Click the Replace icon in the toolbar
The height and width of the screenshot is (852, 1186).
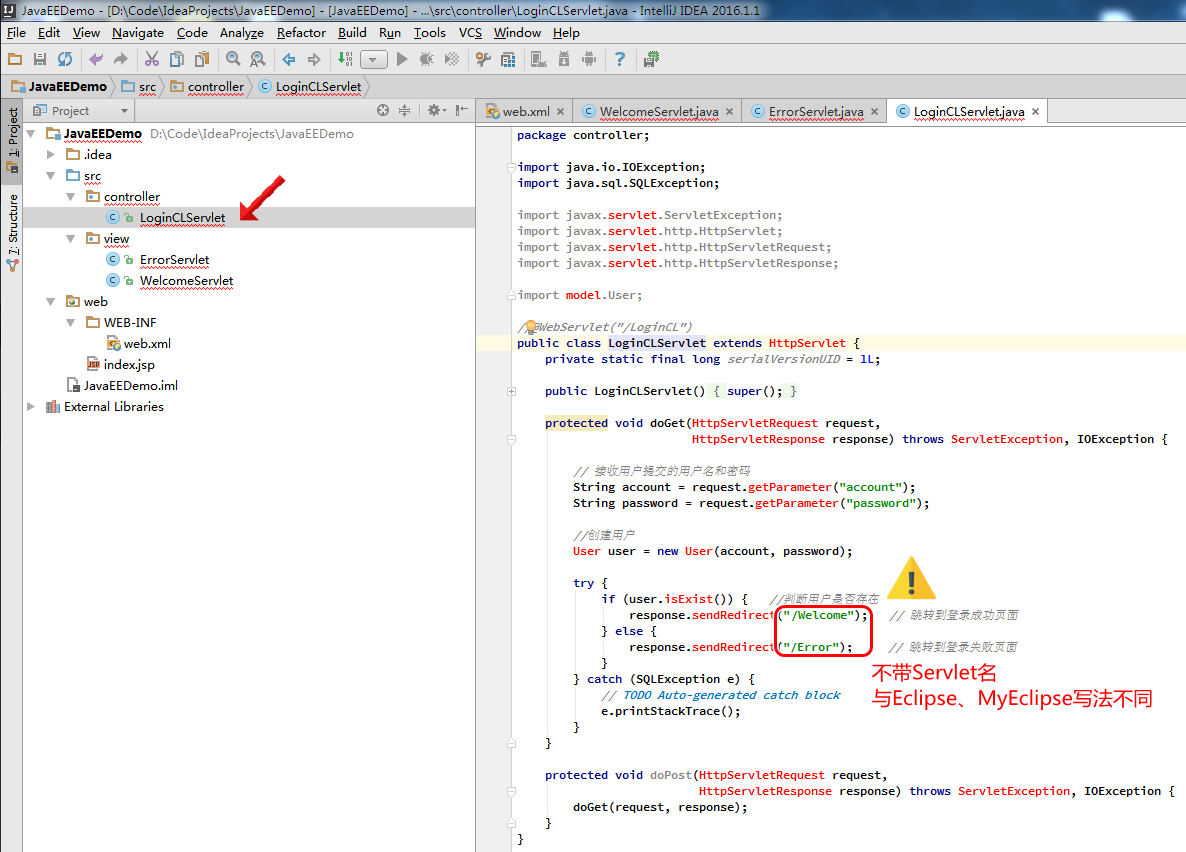point(258,59)
